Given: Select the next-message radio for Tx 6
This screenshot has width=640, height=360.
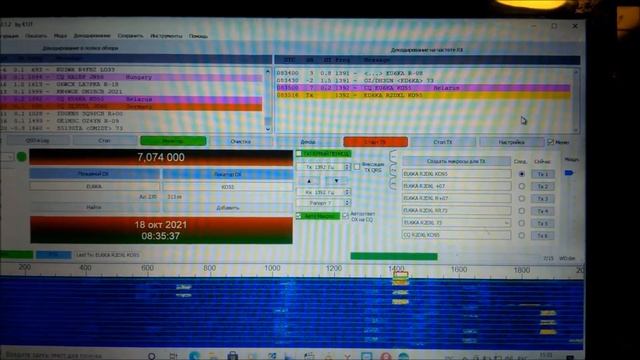Looking at the screenshot, I should tap(521, 236).
